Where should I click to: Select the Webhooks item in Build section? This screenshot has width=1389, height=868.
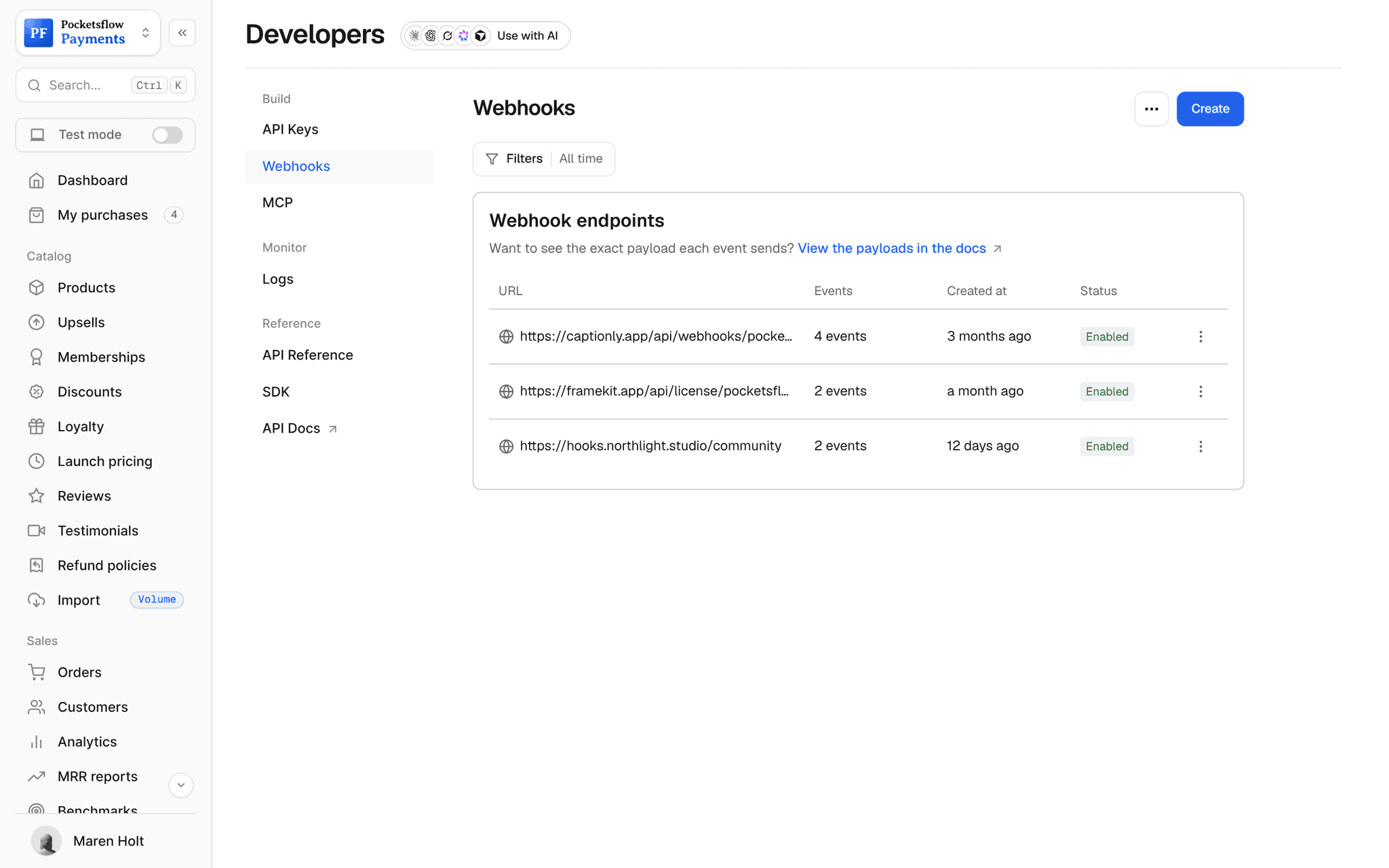coord(340,166)
